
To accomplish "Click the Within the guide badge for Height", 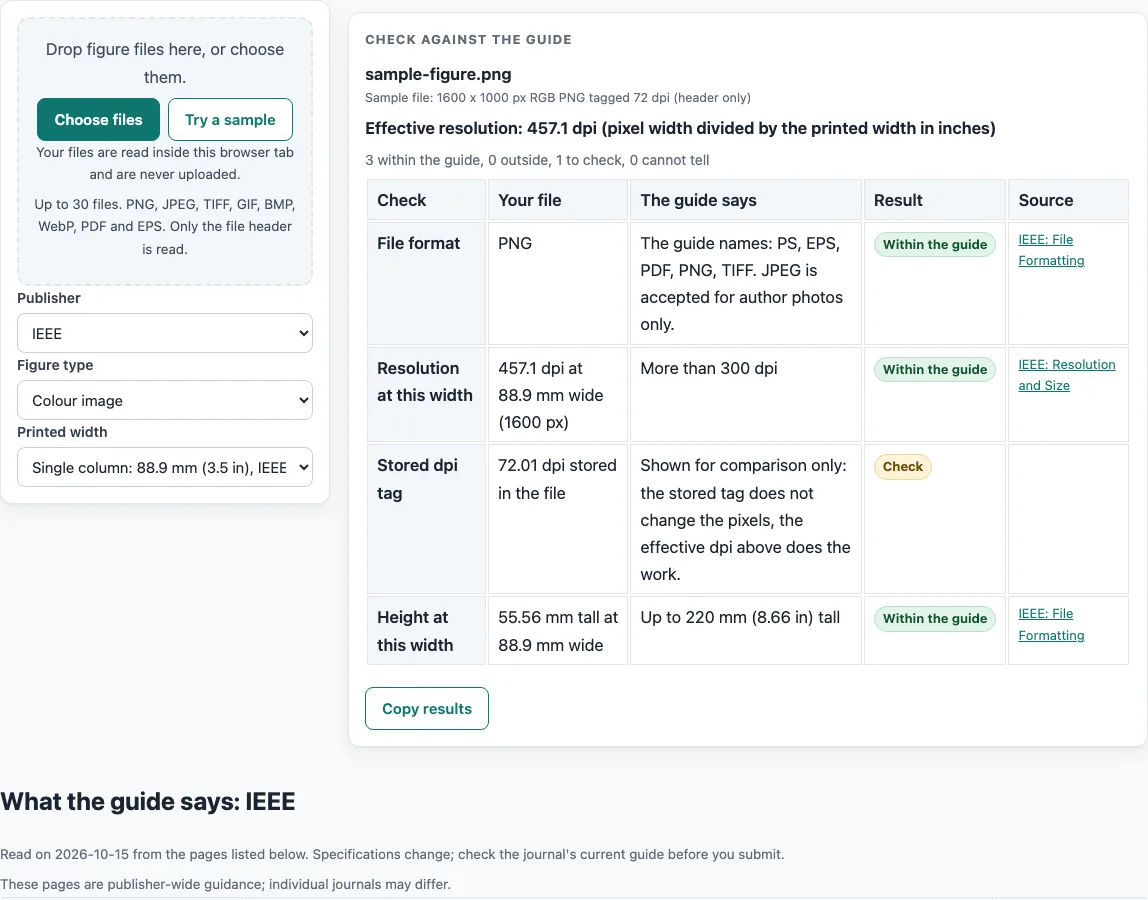I will (x=934, y=619).
